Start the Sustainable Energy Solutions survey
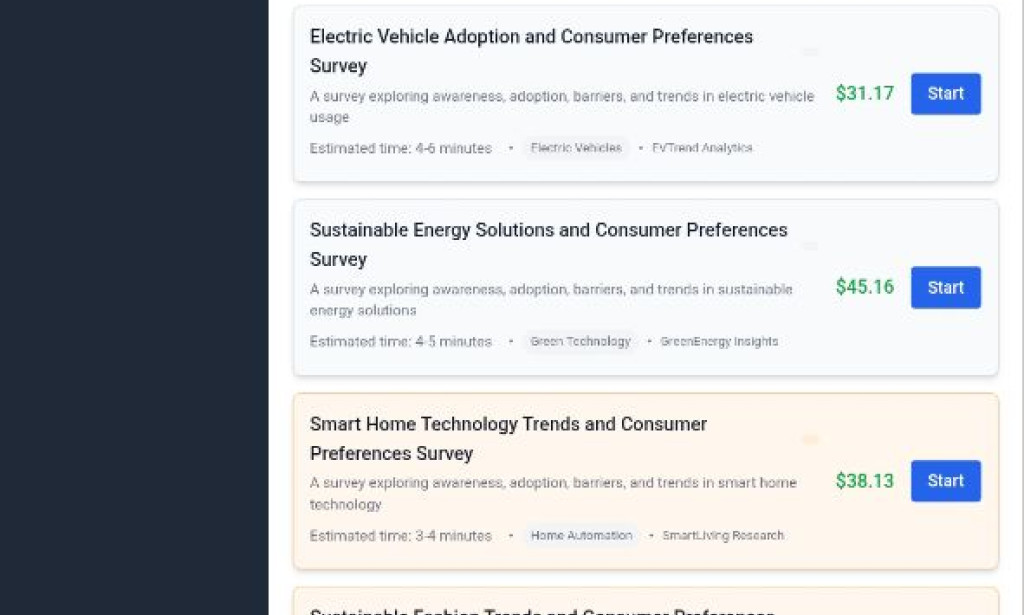This screenshot has height=615, width=1024. click(944, 287)
